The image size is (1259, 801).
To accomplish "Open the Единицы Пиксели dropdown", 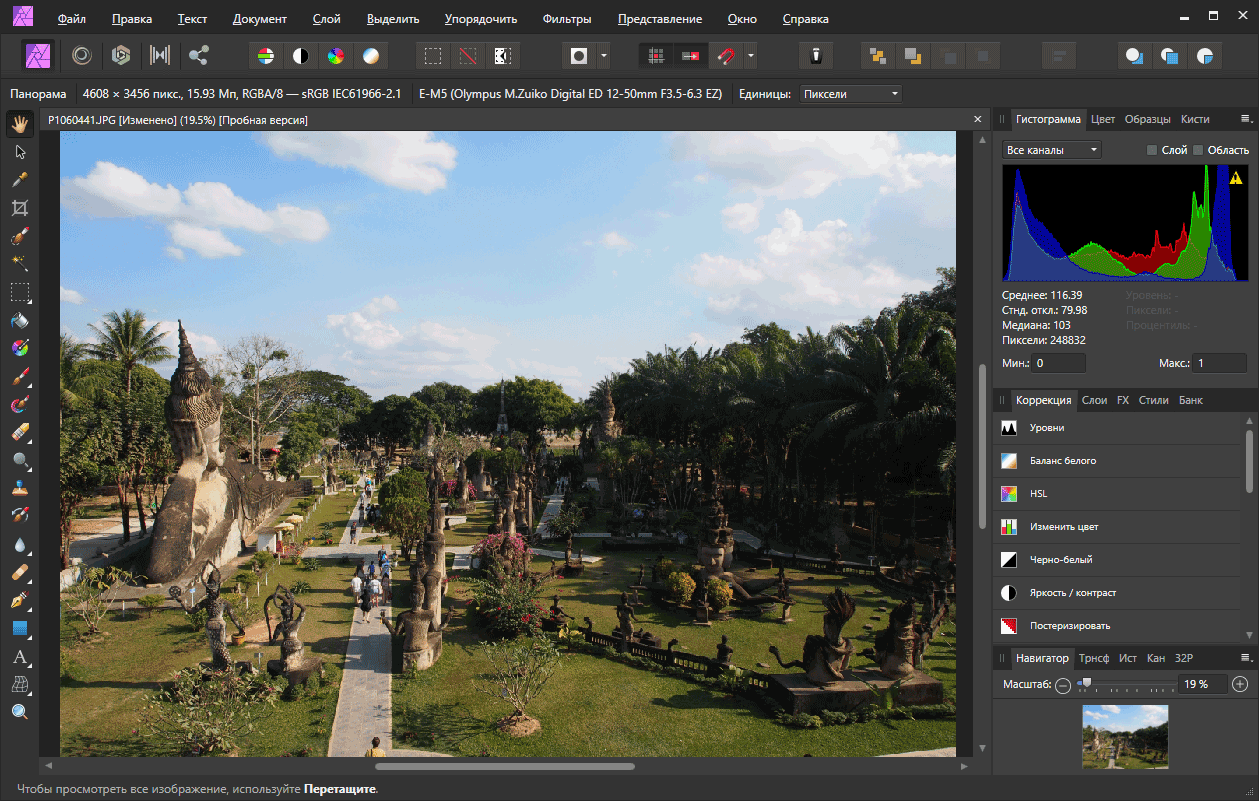I will pos(850,94).
